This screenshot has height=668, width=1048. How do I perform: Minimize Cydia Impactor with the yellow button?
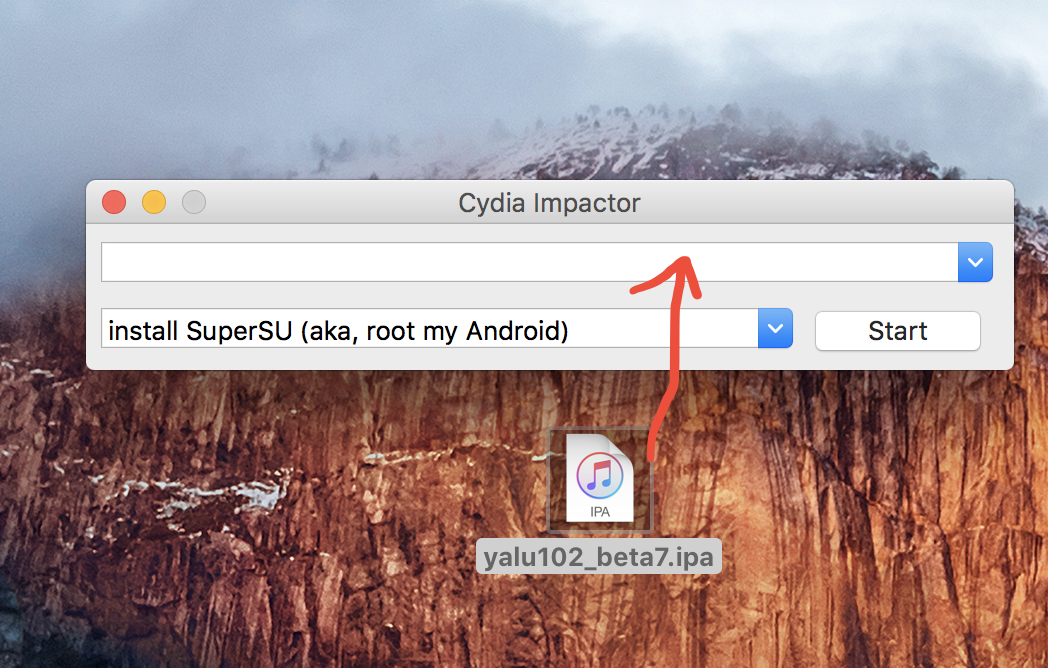coord(154,202)
